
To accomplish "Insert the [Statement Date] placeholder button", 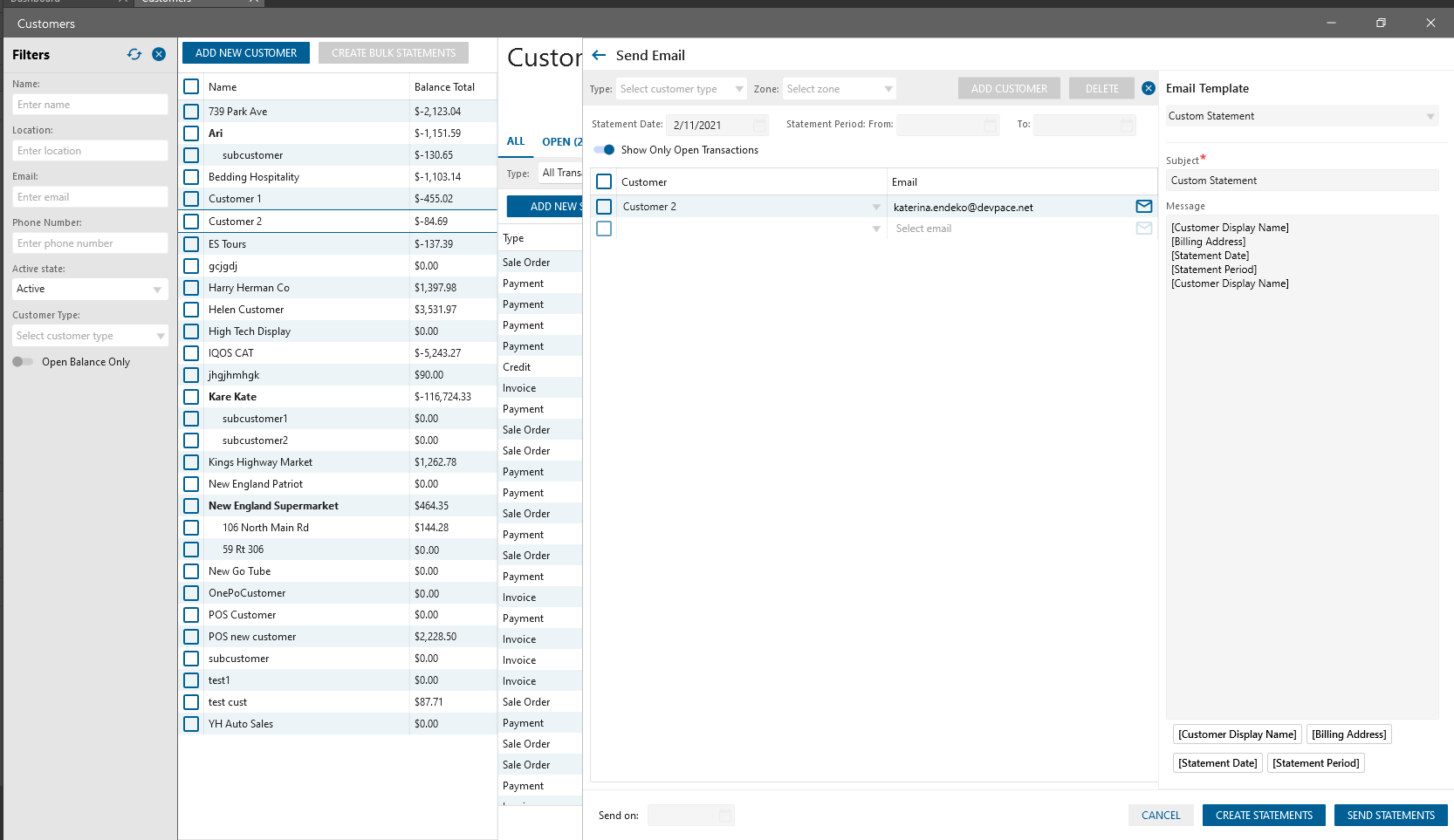I will (1217, 763).
